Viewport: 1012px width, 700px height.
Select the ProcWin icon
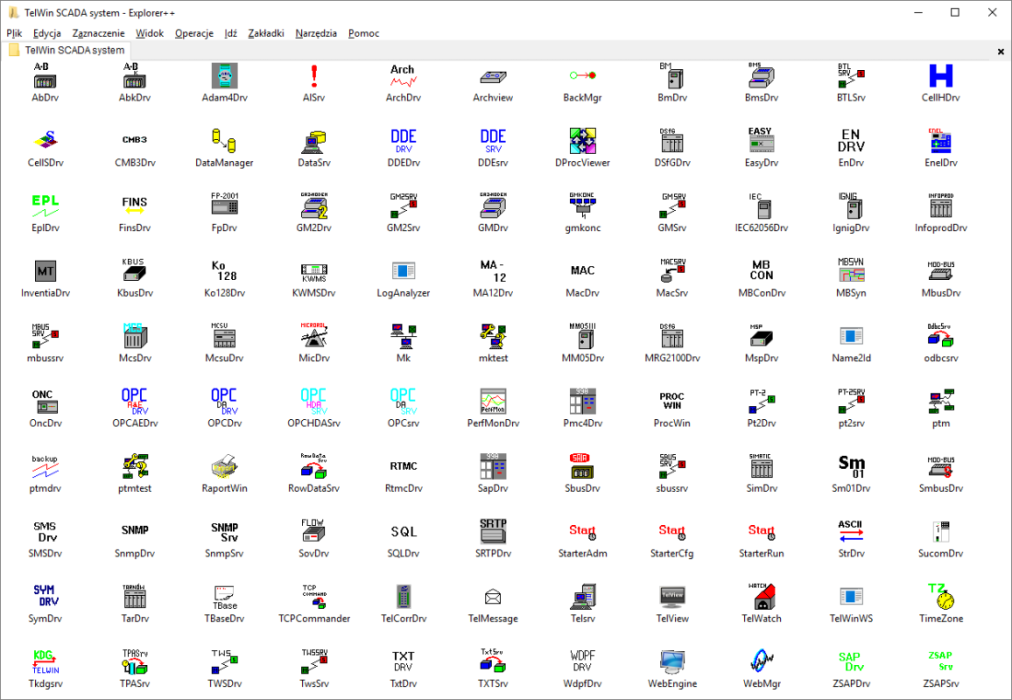coord(672,402)
